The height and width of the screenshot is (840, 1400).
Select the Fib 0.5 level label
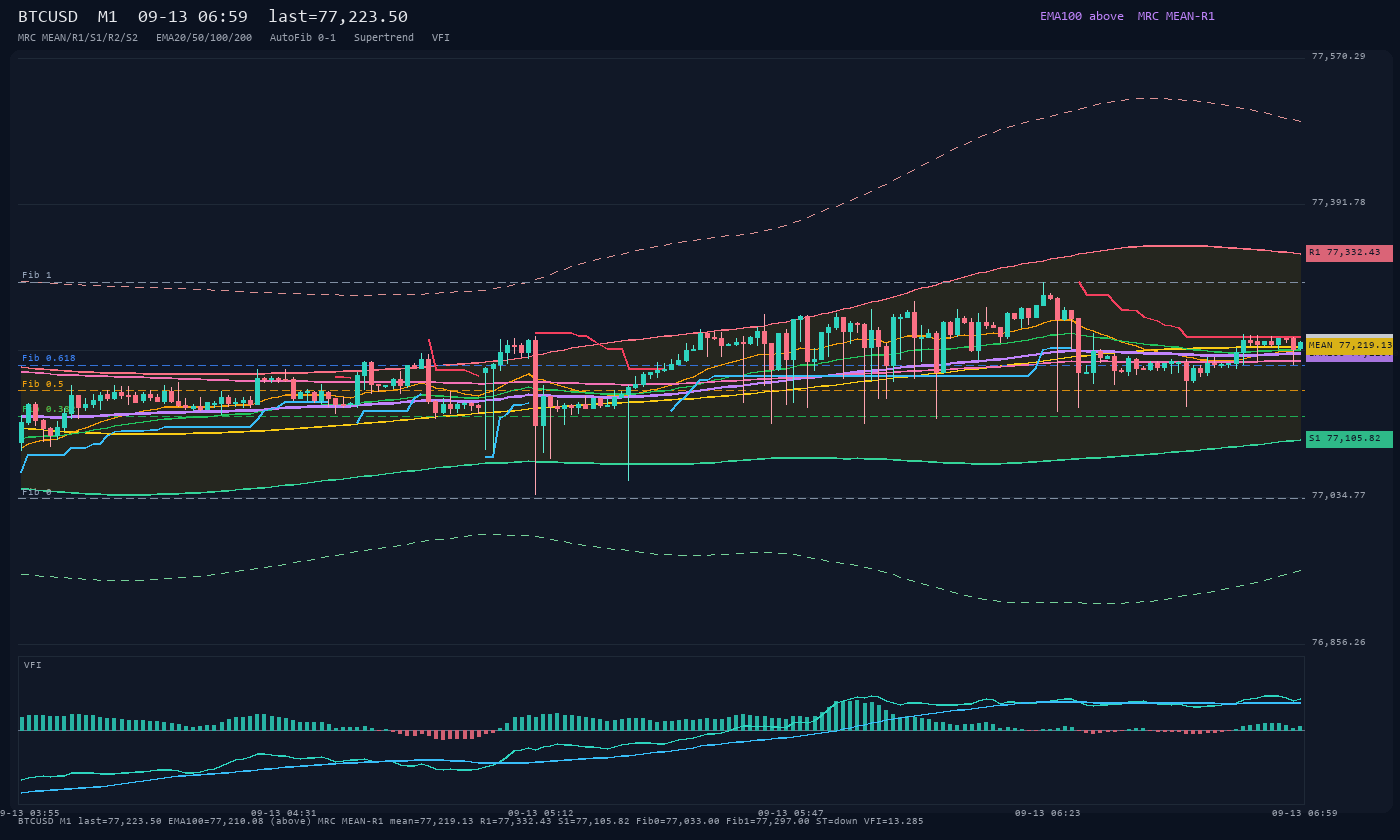coord(43,384)
